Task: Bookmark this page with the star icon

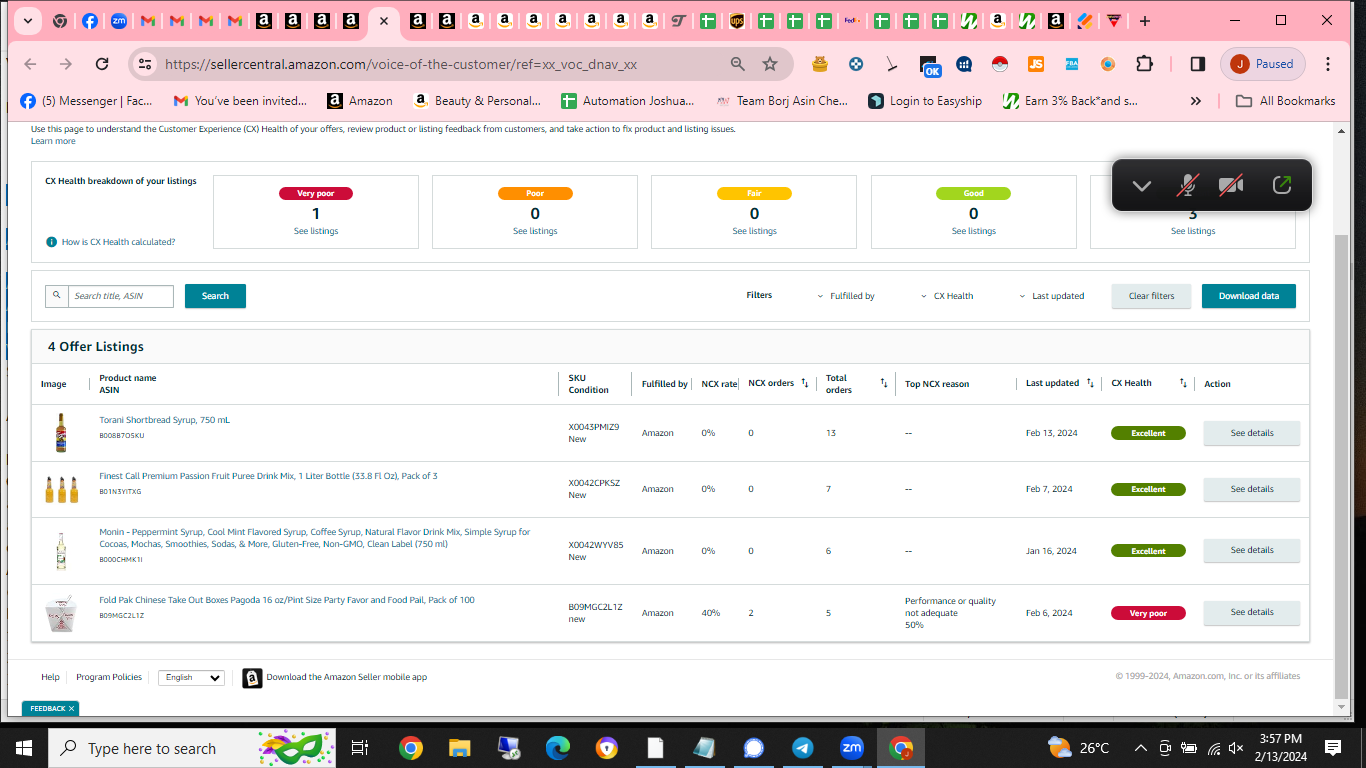Action: pos(770,64)
